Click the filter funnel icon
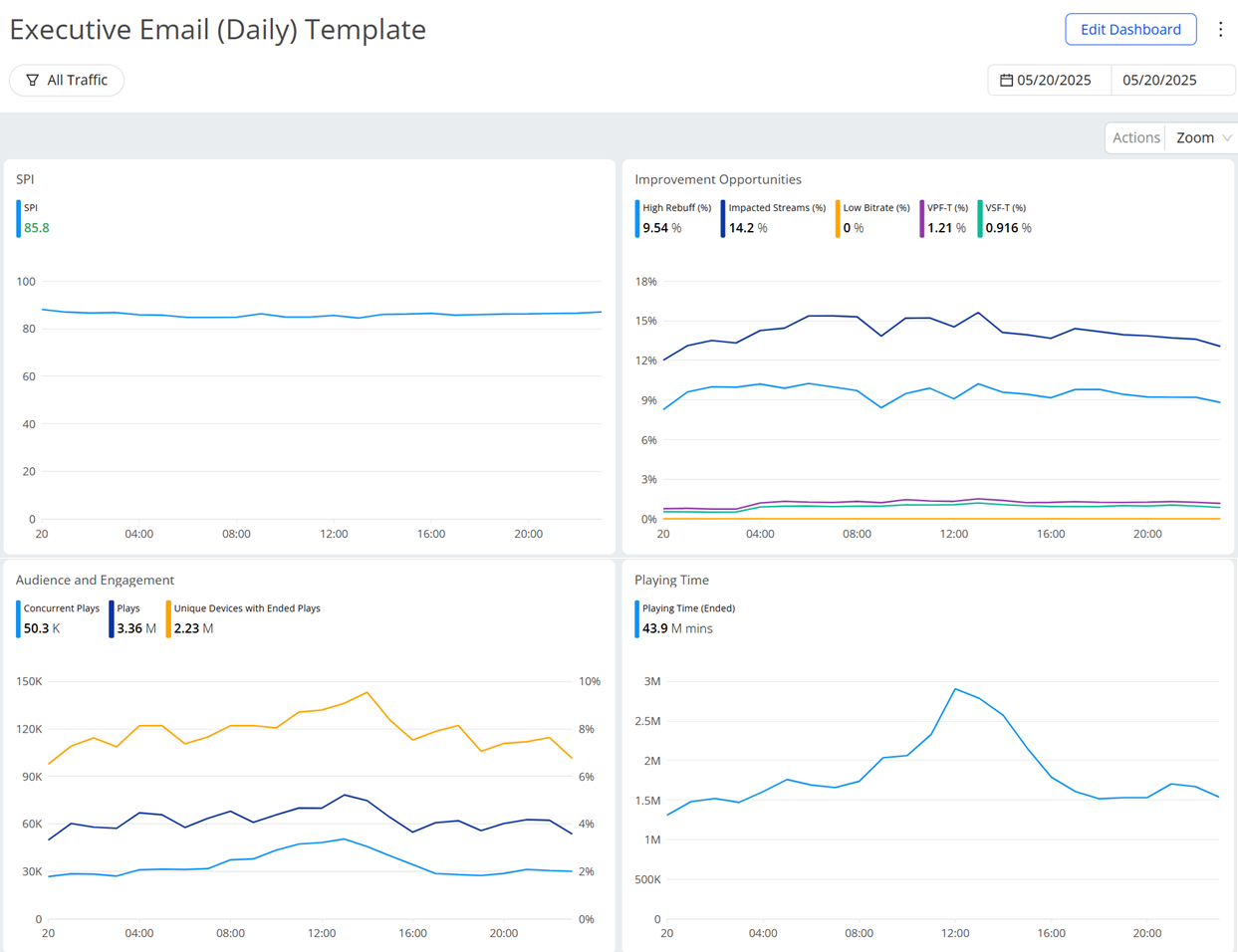Screen dimensions: 1238x952 coord(33,80)
